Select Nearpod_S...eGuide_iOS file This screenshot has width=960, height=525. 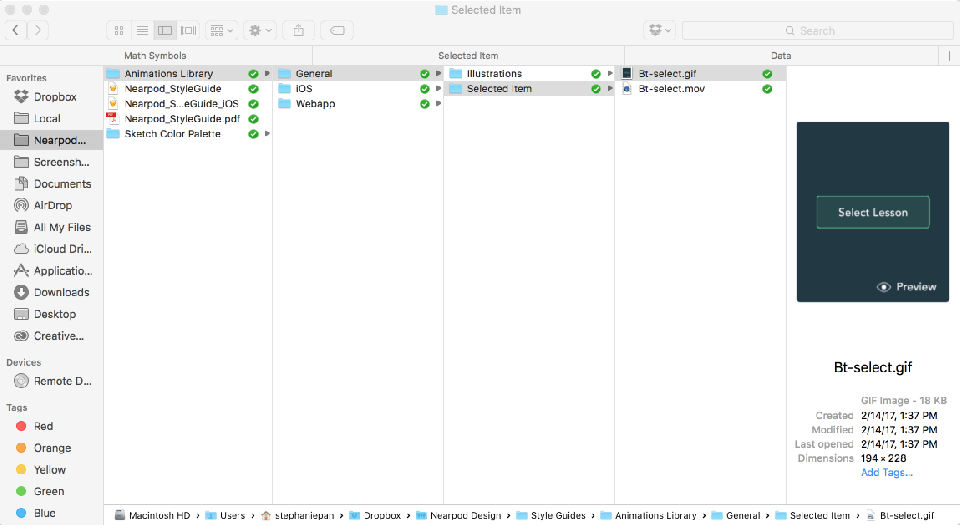(188, 104)
